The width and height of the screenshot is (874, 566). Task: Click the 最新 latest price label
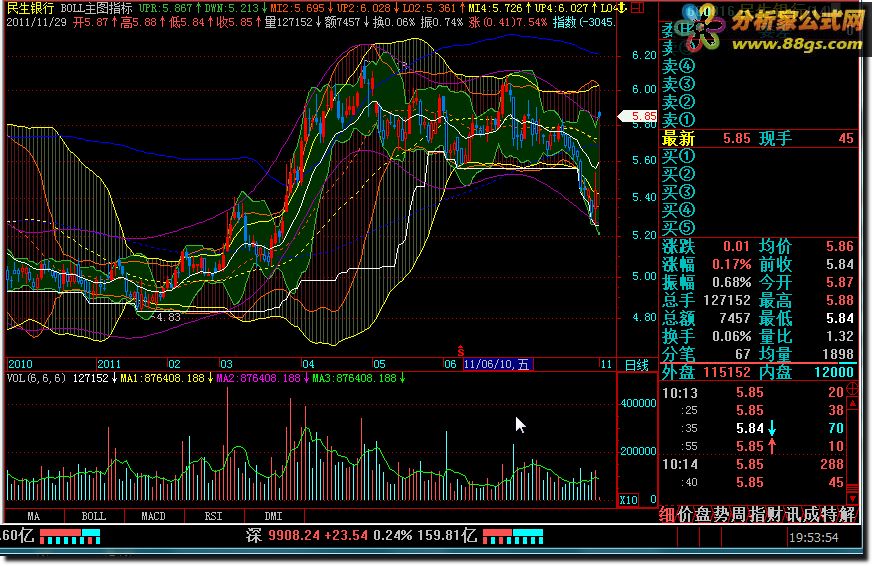[x=678, y=138]
